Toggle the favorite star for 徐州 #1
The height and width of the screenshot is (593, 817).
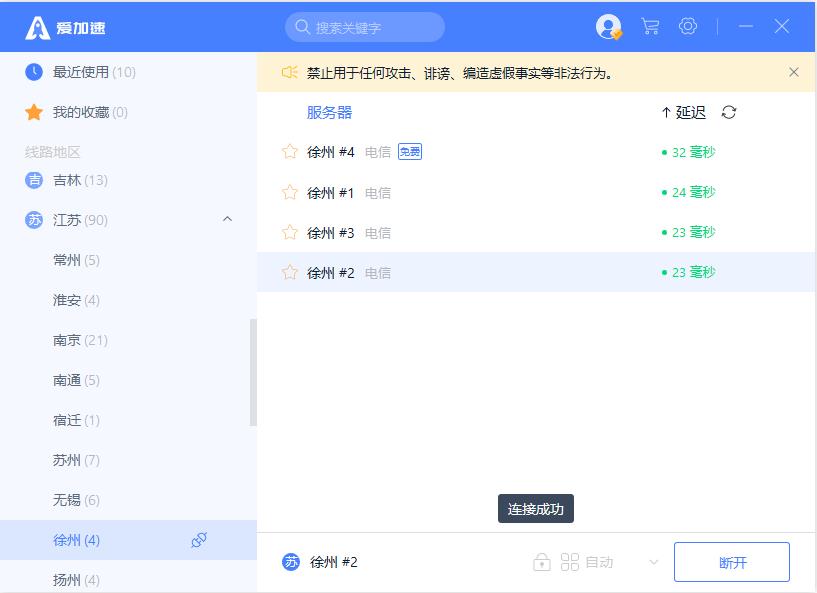(x=290, y=192)
